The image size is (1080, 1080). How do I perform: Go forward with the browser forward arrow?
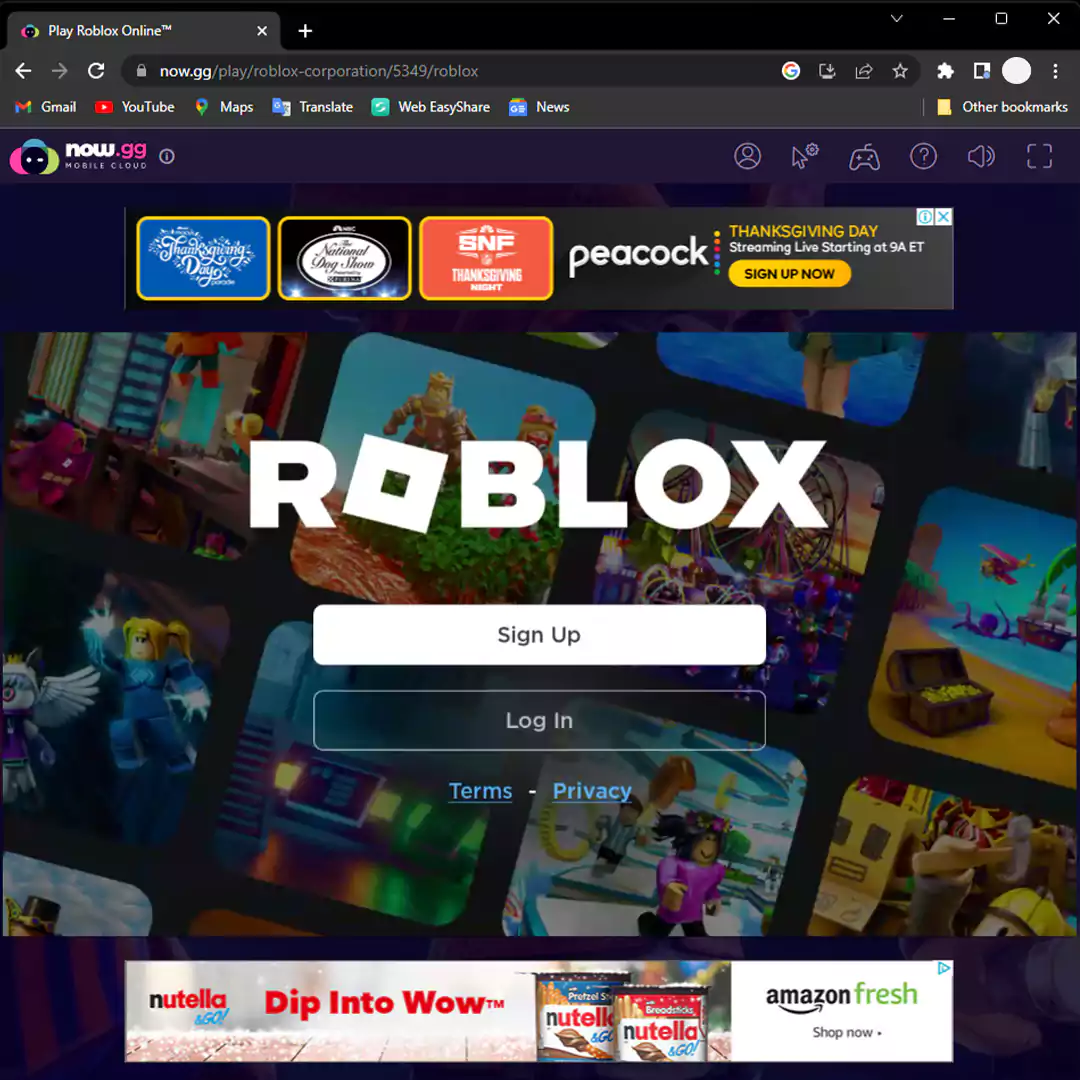60,71
